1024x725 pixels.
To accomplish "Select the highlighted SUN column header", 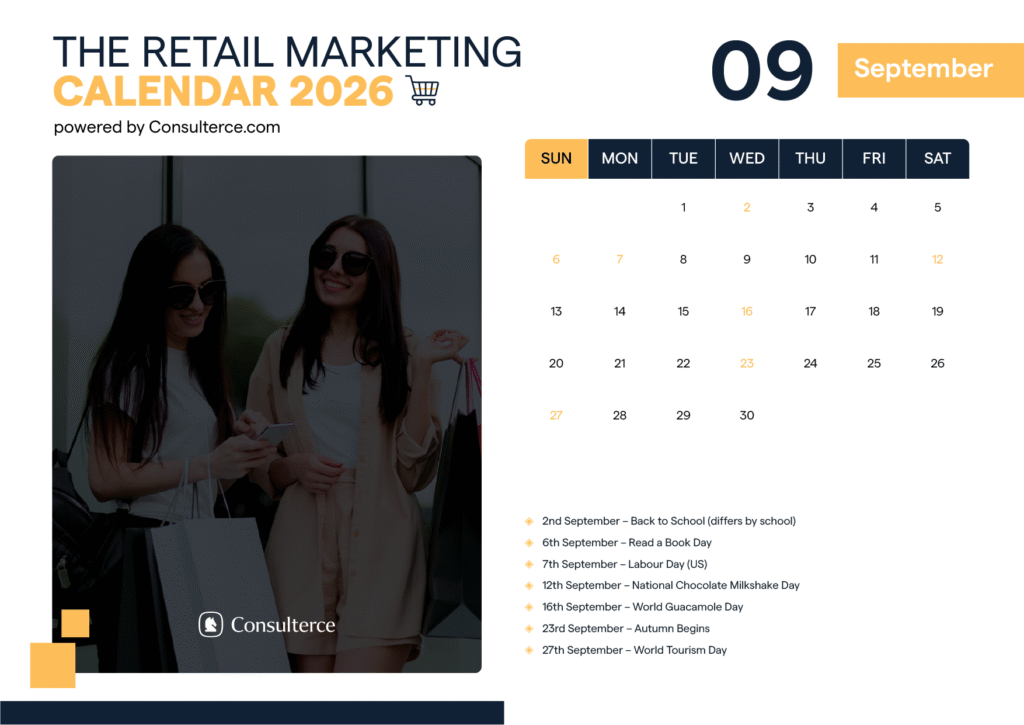I will point(556,158).
